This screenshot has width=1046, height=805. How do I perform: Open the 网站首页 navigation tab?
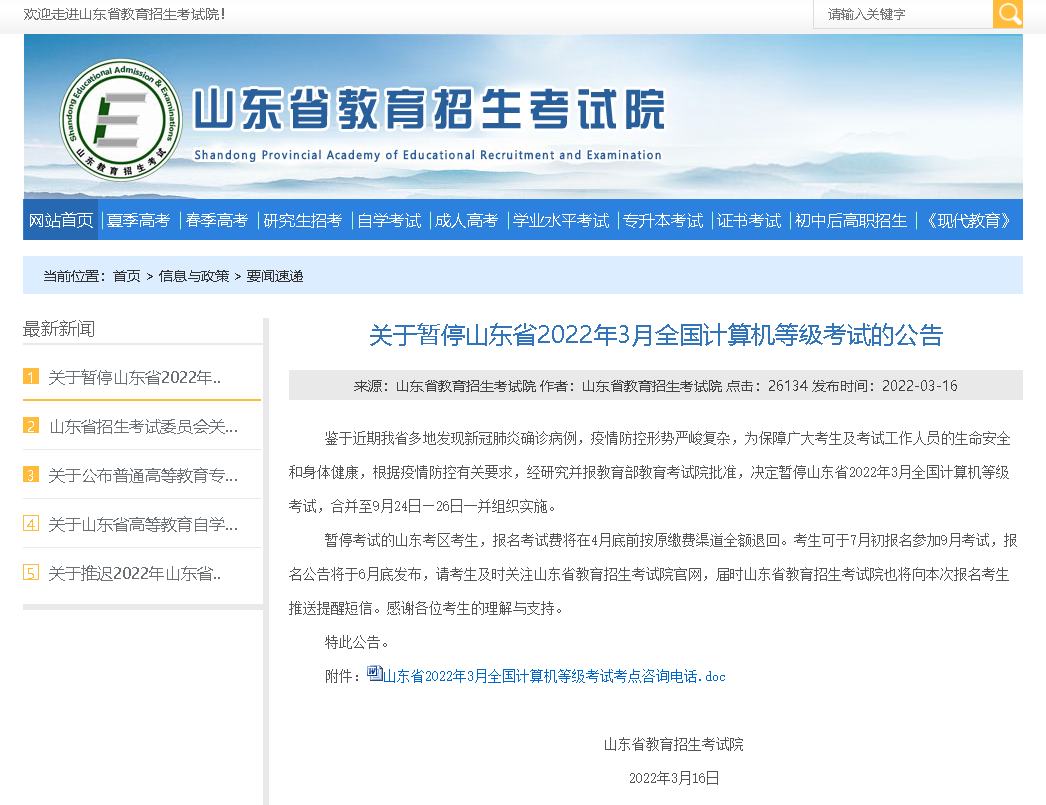tap(61, 221)
